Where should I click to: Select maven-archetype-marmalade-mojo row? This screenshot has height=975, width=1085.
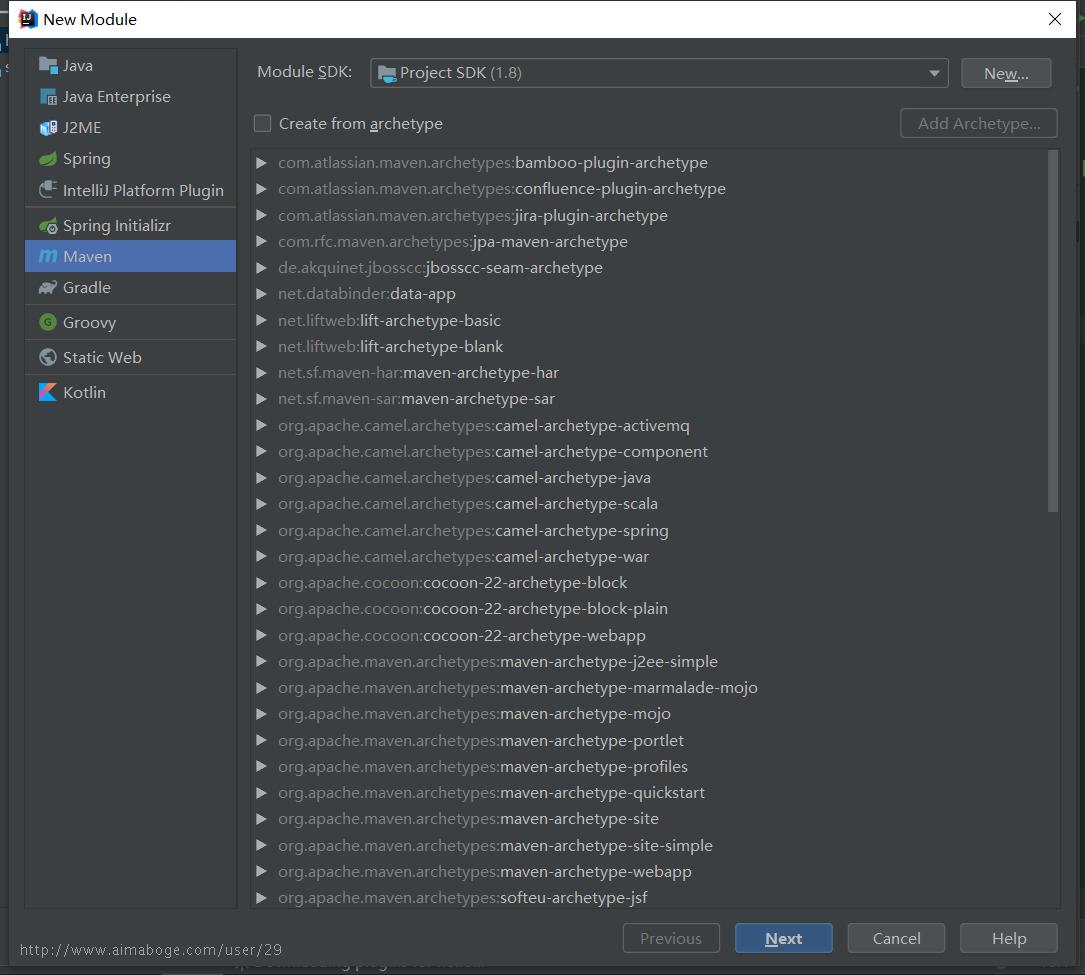[x=648, y=687]
